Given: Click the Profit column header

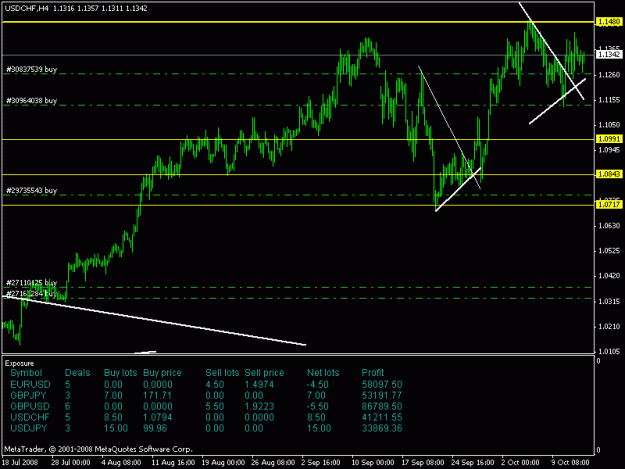Looking at the screenshot, I should (x=373, y=373).
